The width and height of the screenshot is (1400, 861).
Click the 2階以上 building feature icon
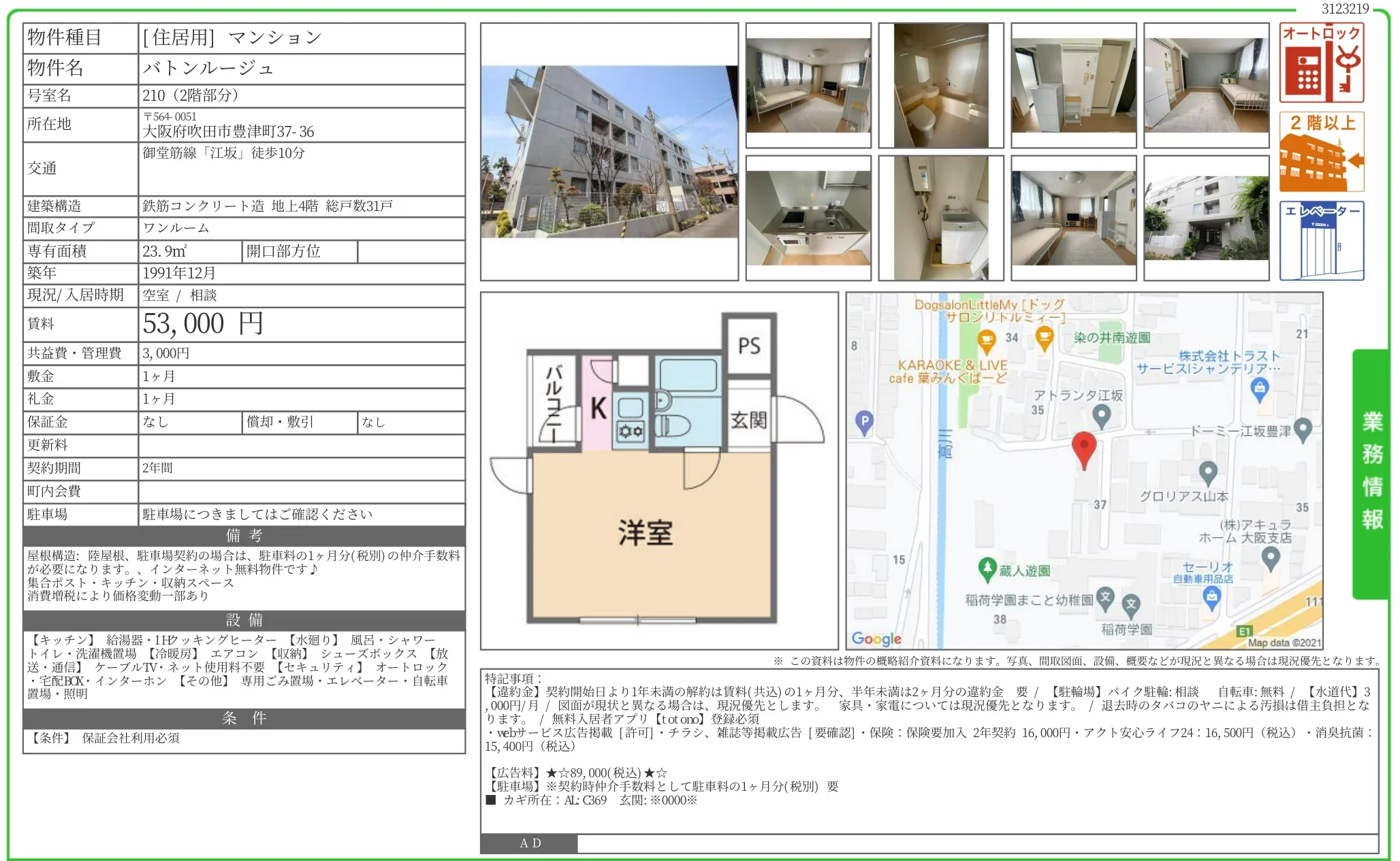pyautogui.click(x=1321, y=152)
